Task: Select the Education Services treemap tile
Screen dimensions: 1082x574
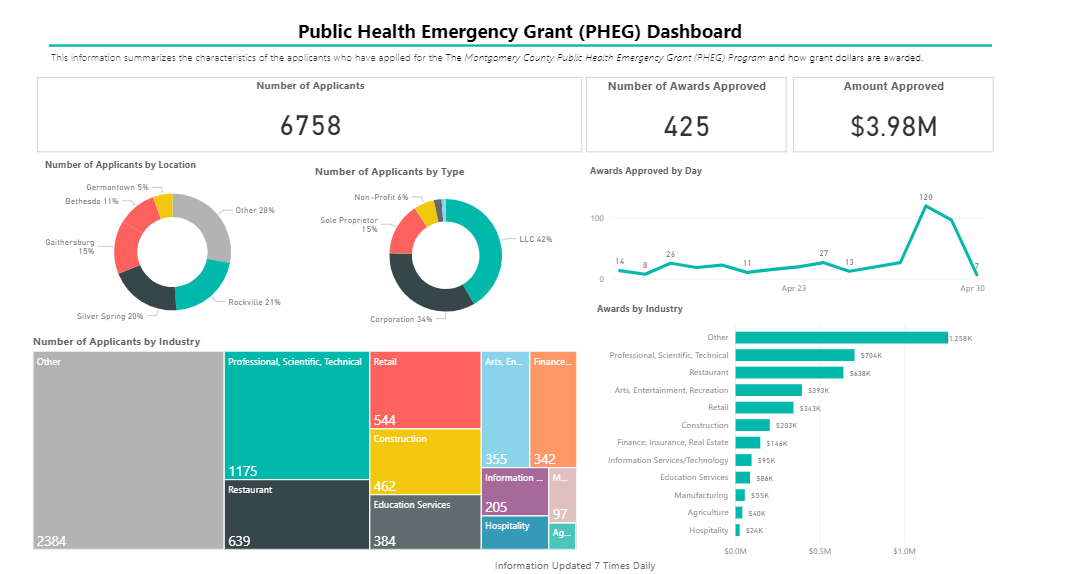Action: (425, 522)
